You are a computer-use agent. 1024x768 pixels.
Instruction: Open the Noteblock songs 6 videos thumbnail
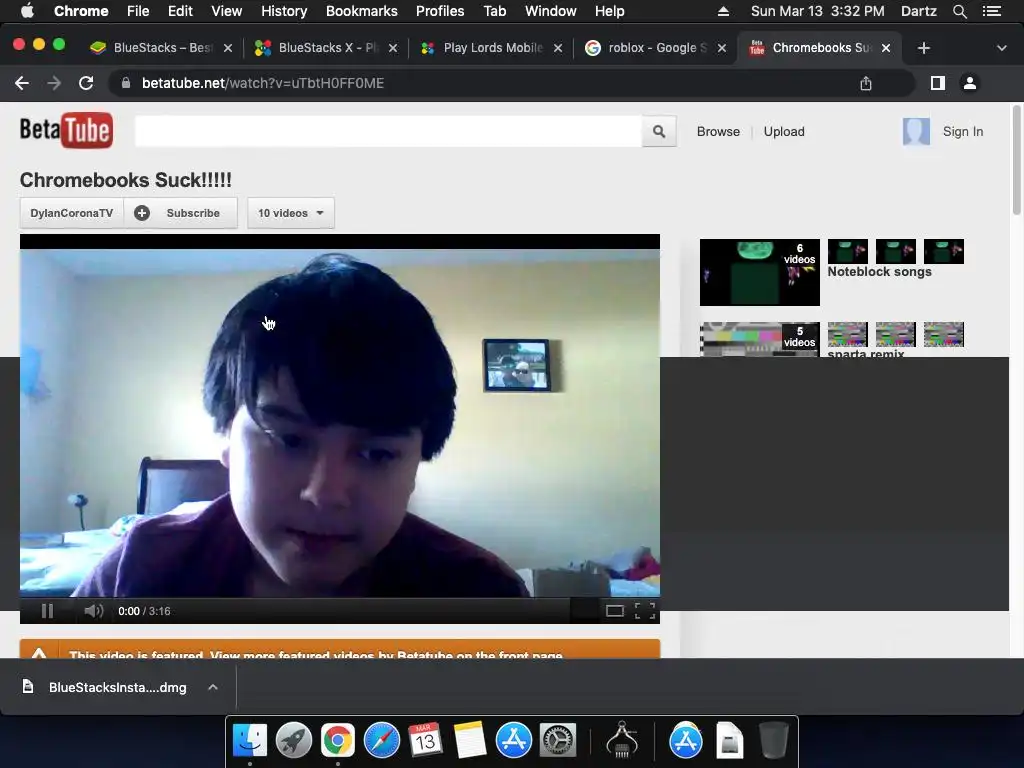pos(760,272)
